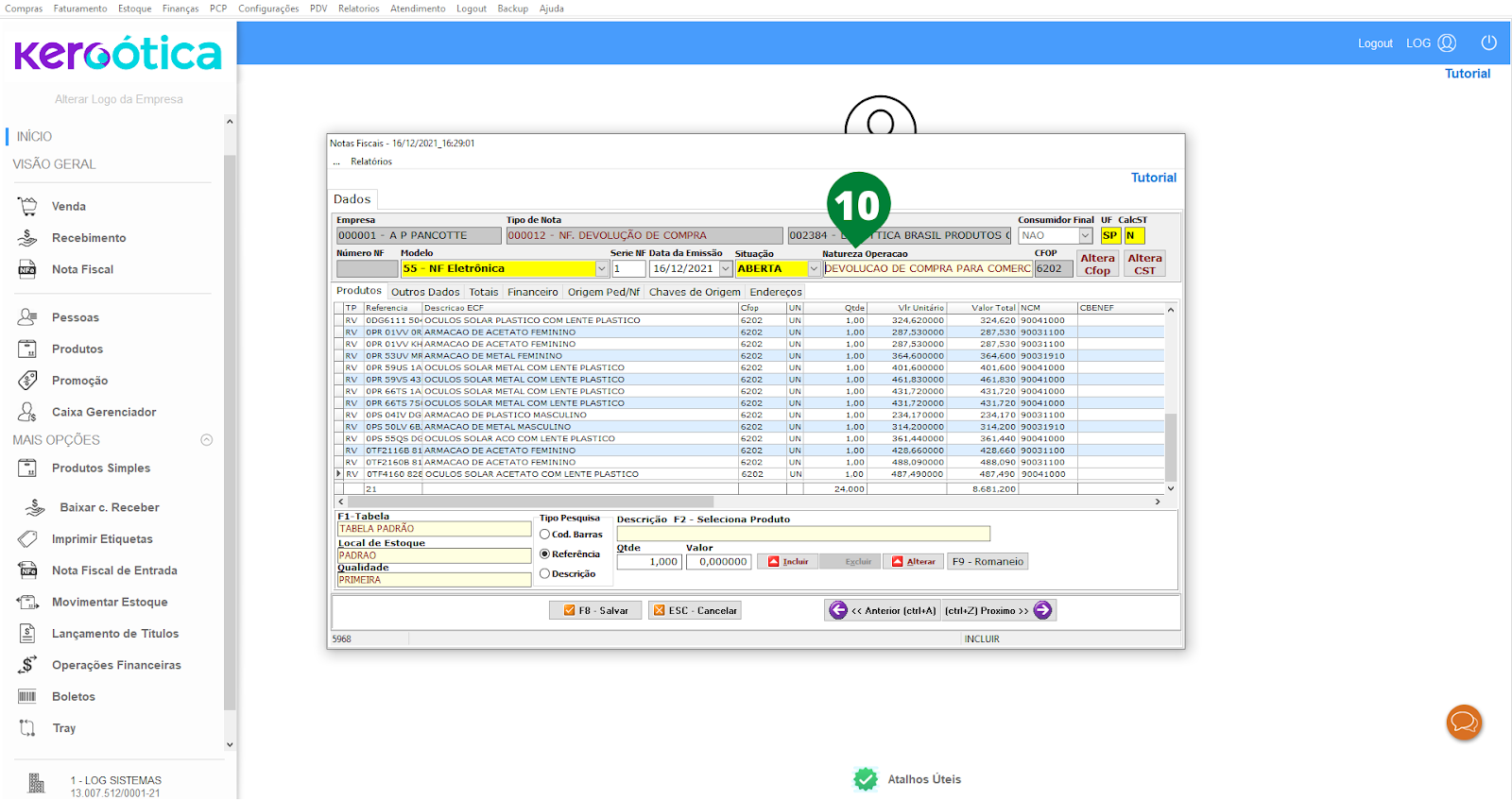Viewport: 1512px width, 800px height.
Task: Open the Origem Ped/Nf tab
Action: tap(604, 292)
